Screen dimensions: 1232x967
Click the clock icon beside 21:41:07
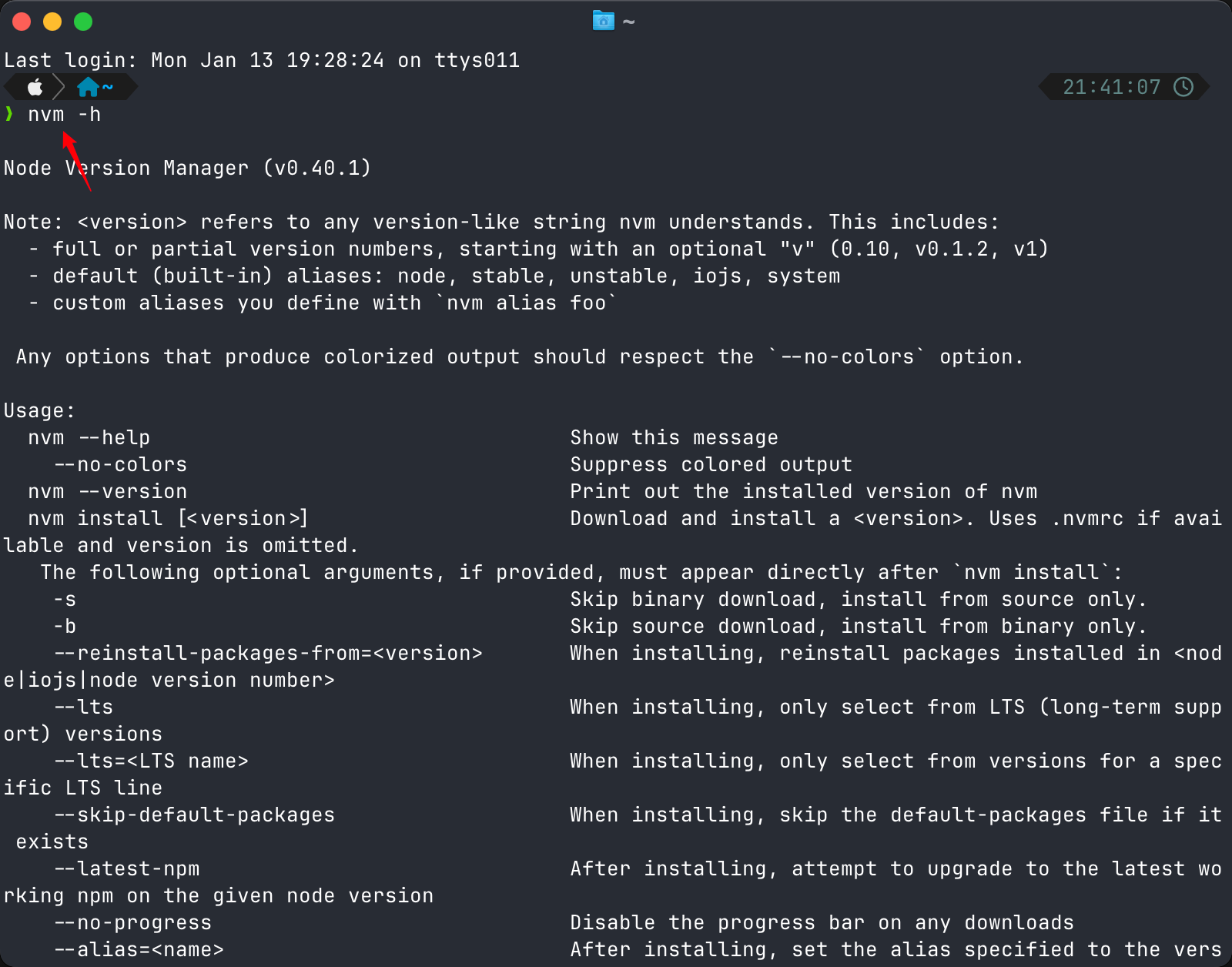coord(1183,87)
